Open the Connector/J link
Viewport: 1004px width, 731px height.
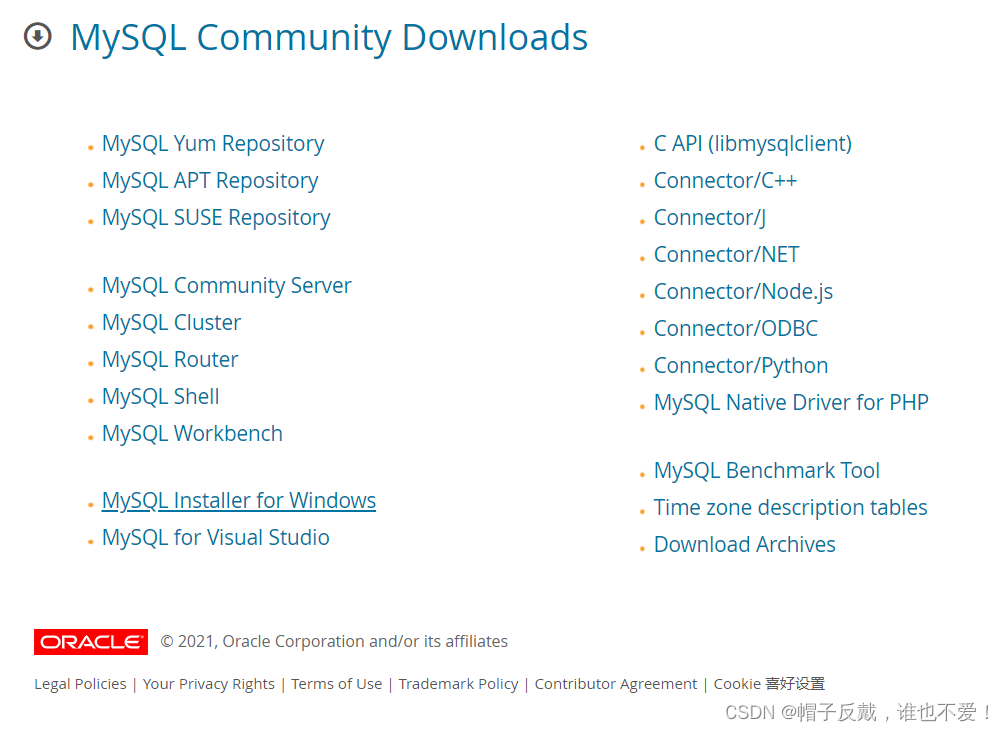(x=710, y=218)
